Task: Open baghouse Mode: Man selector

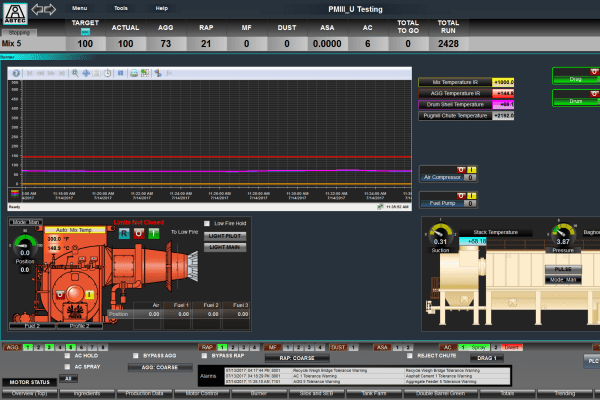Action: [563, 280]
